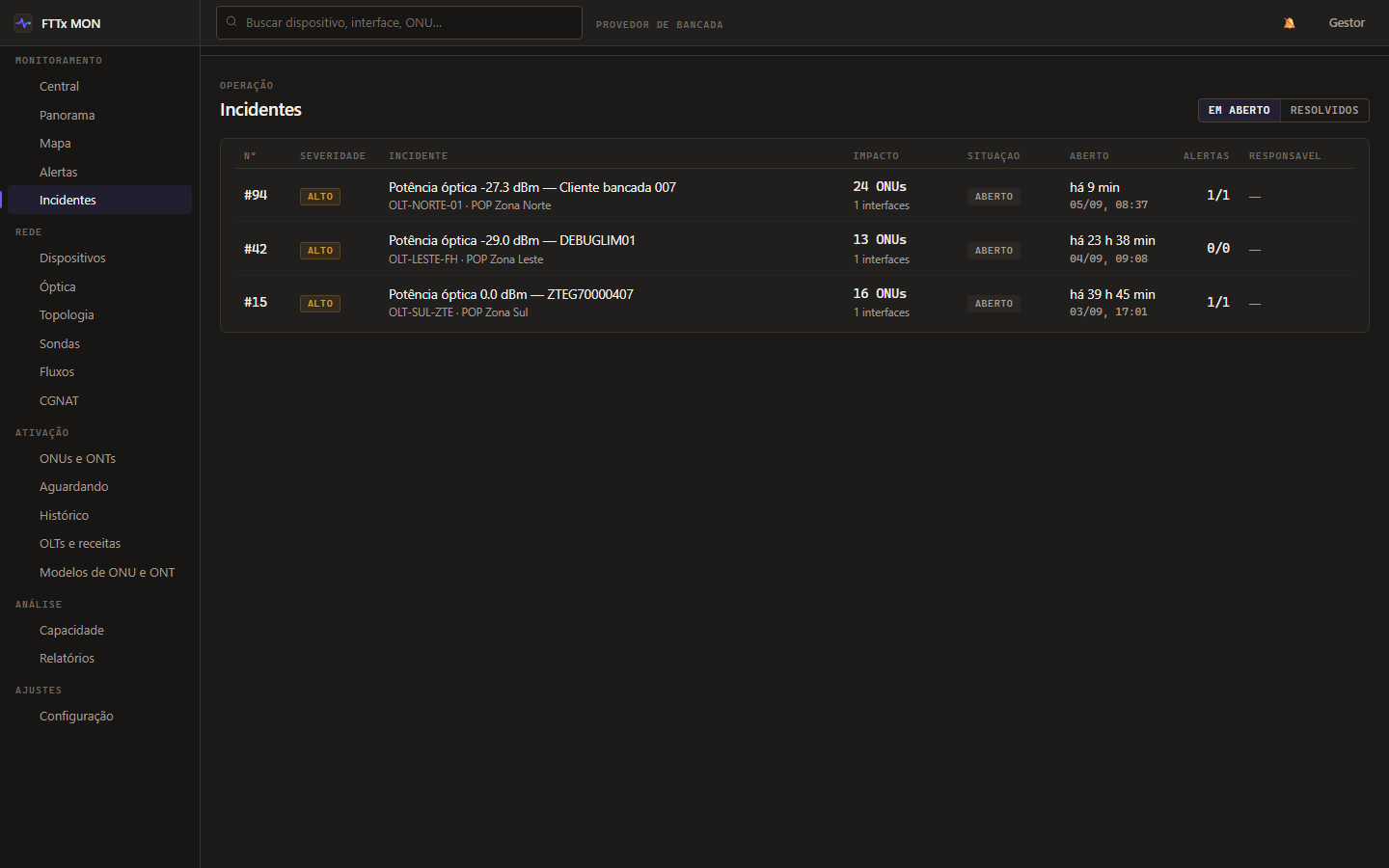
Task: Click the FTTx MON pulse logo icon
Action: (x=23, y=23)
